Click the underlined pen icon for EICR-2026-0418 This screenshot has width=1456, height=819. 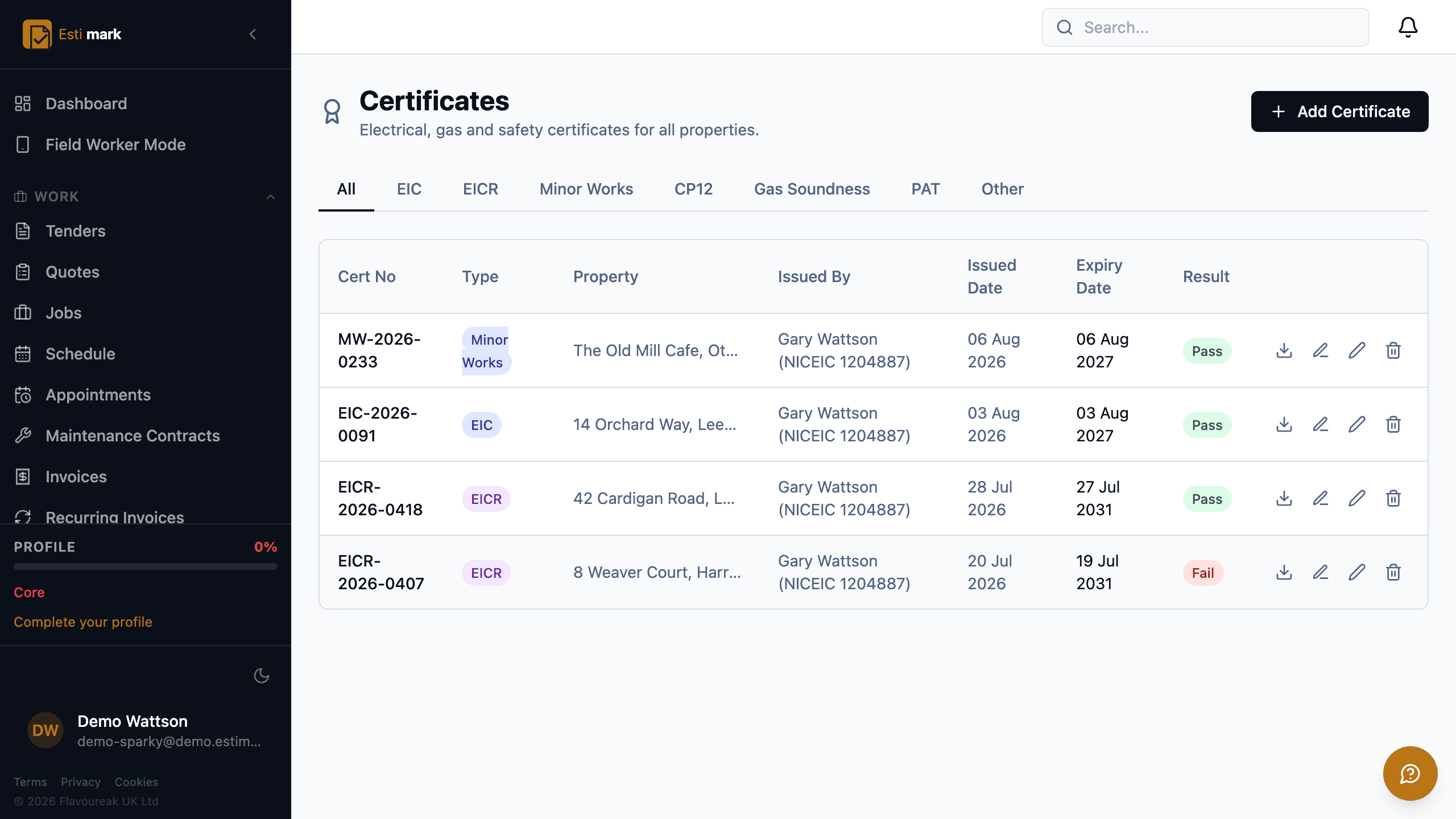1321,498
